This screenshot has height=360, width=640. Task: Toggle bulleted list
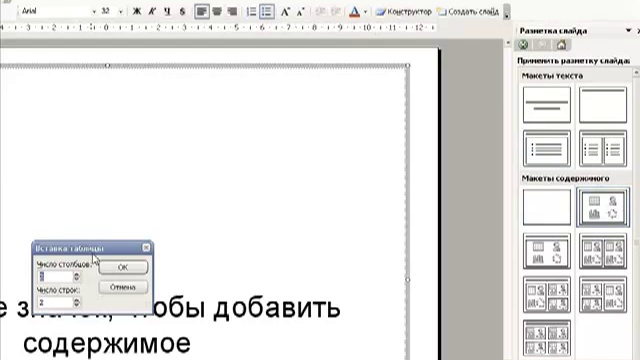pos(267,11)
